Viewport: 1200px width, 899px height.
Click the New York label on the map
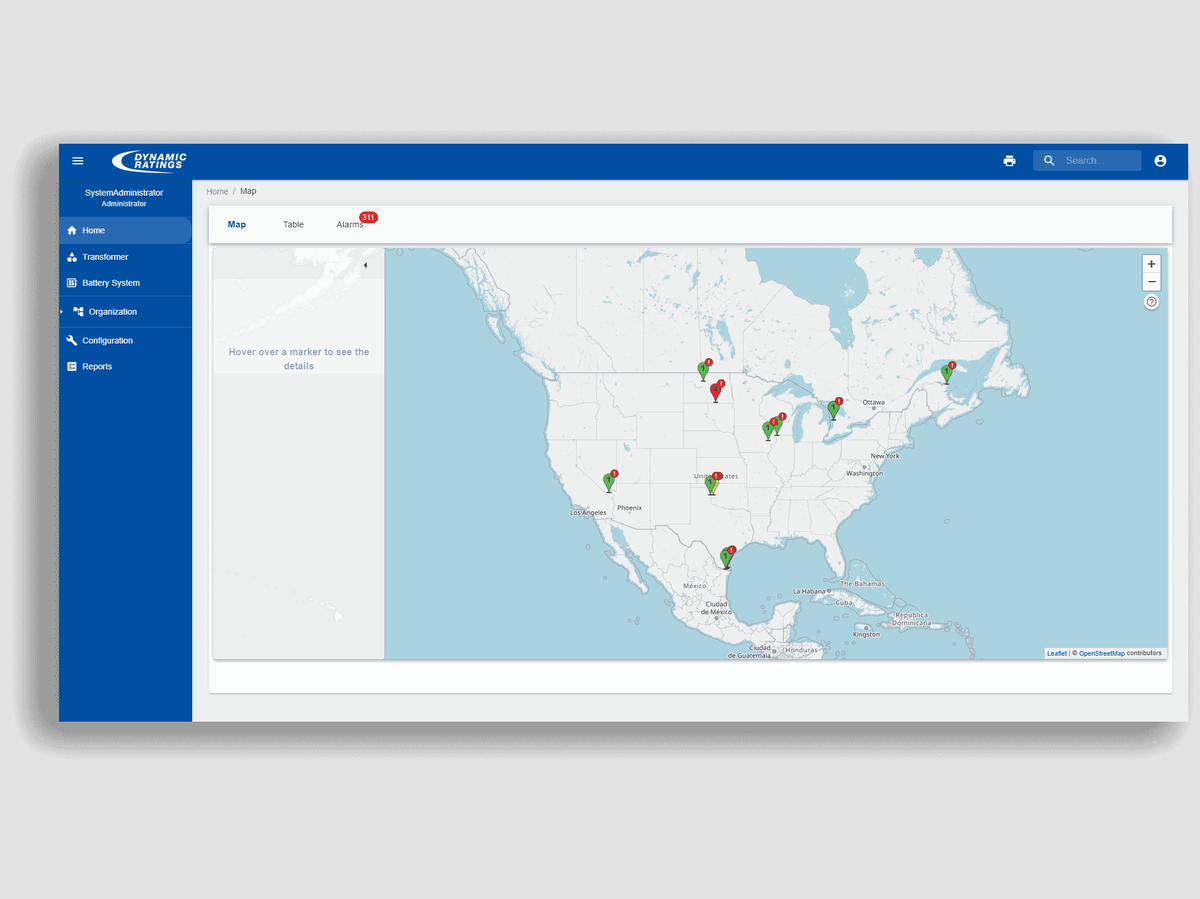[x=885, y=456]
